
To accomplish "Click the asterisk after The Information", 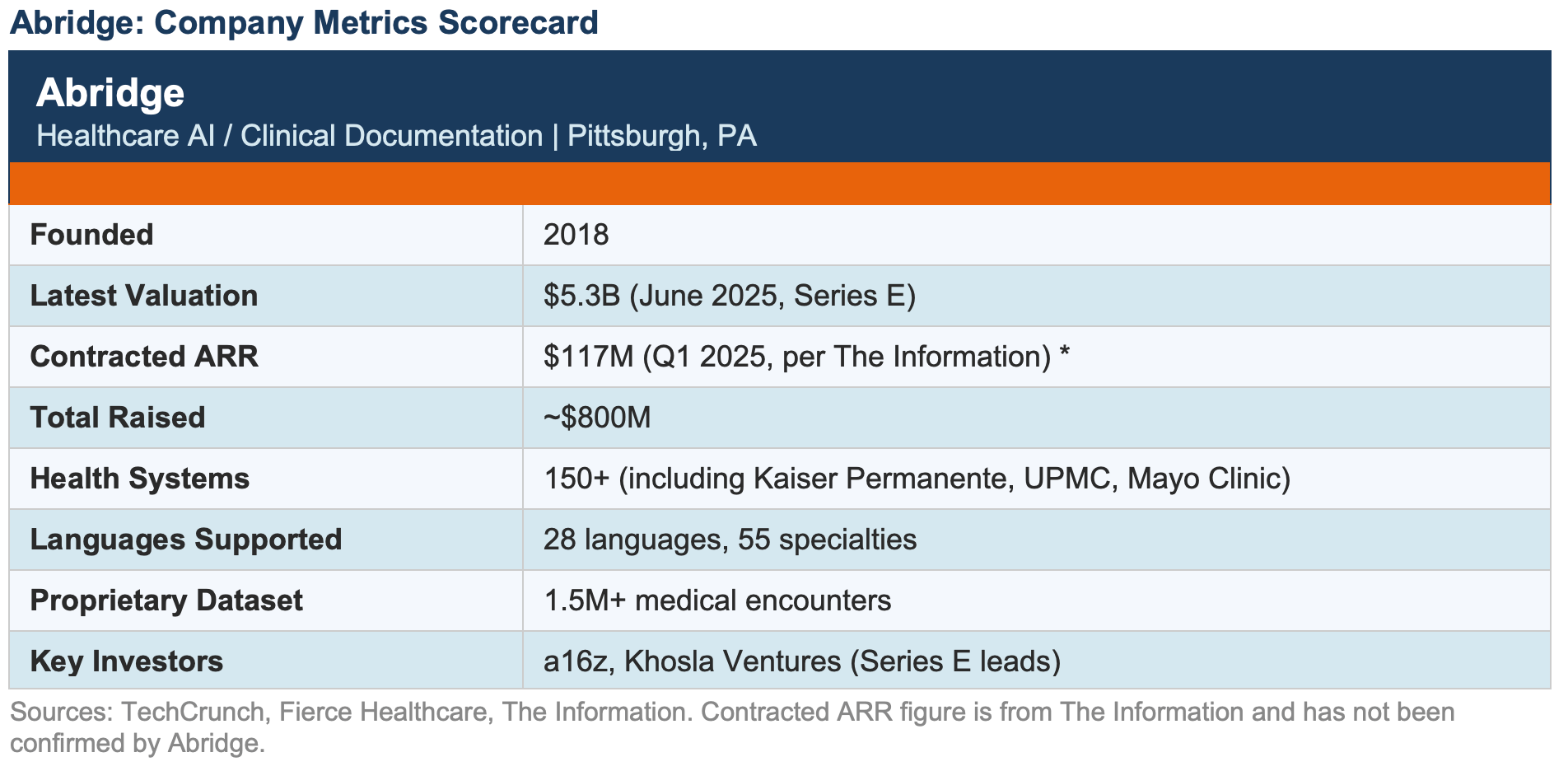I will tap(1064, 354).
